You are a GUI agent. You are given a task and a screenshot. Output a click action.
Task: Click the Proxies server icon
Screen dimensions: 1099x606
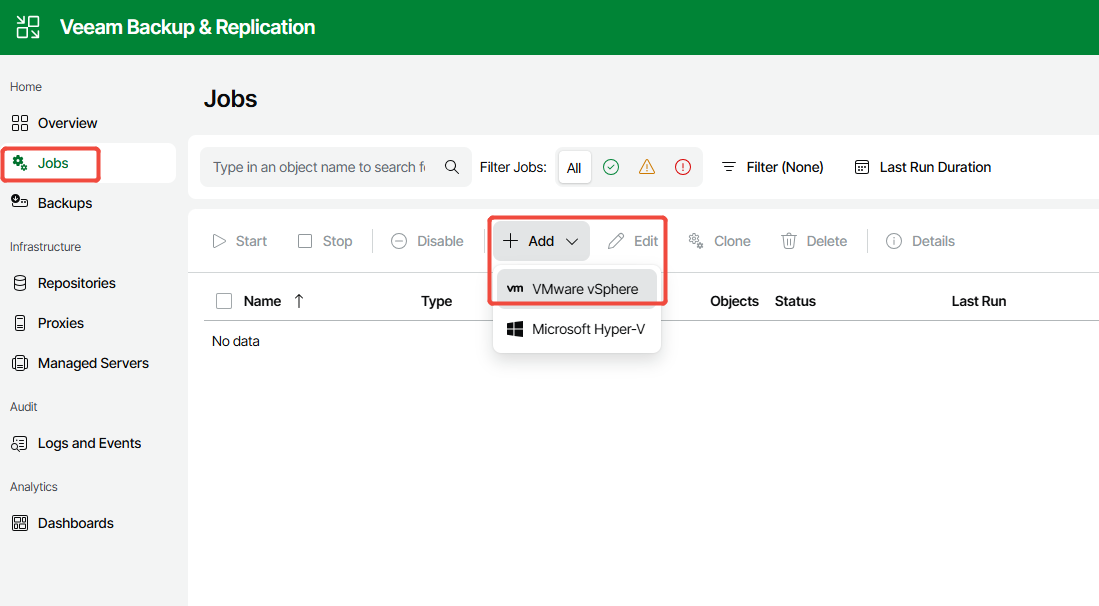(20, 323)
